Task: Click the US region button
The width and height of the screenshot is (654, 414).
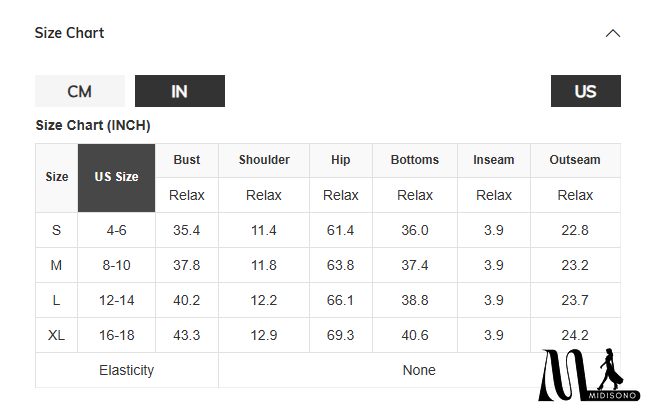Action: pyautogui.click(x=585, y=91)
